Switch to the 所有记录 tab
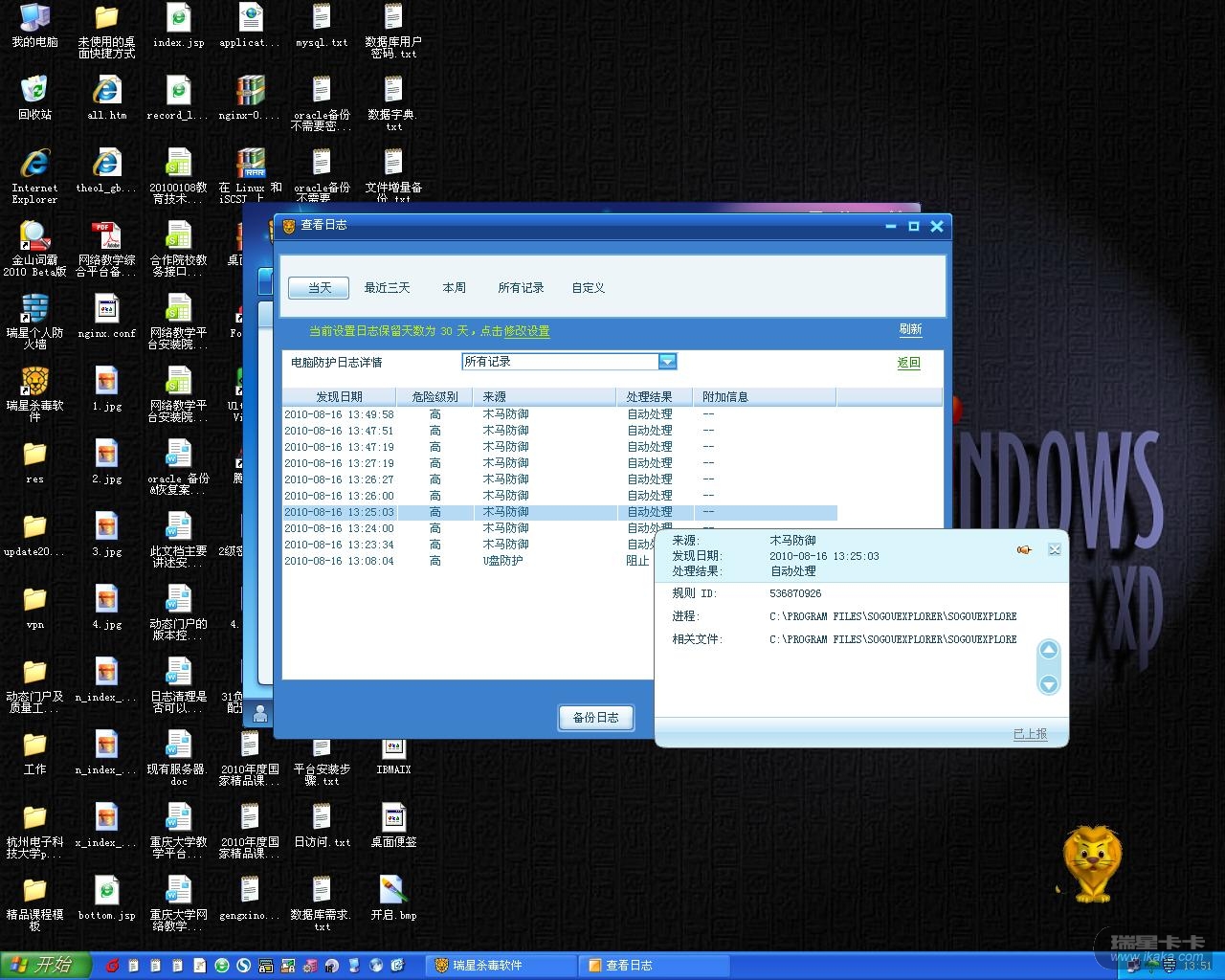 pos(521,288)
